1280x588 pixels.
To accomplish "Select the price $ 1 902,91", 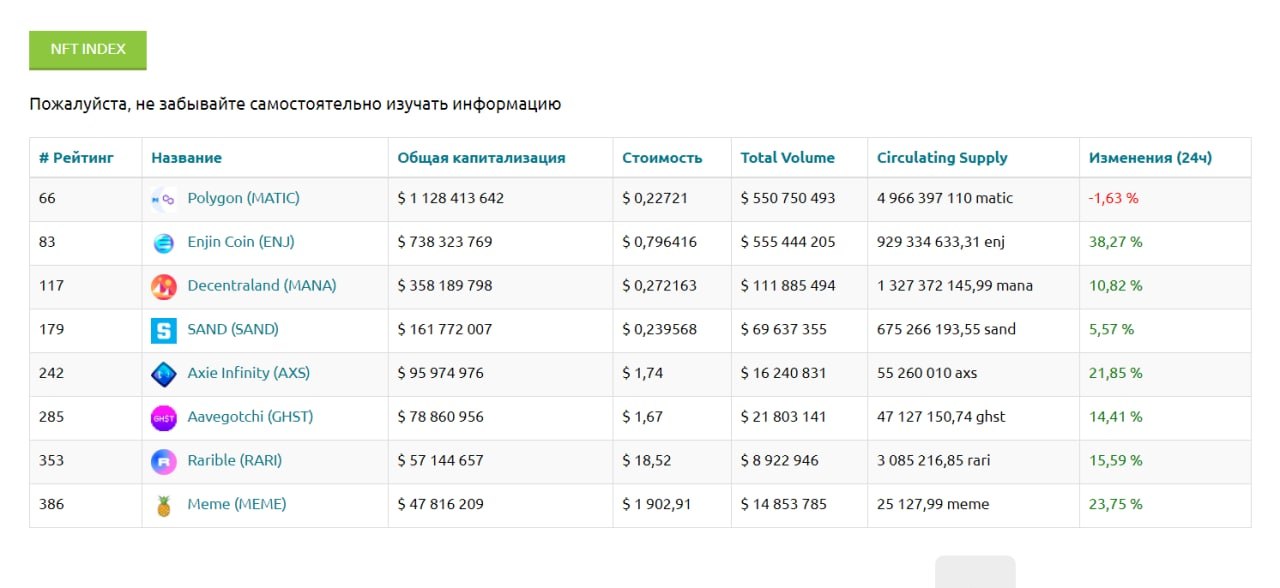I will click(x=656, y=504).
